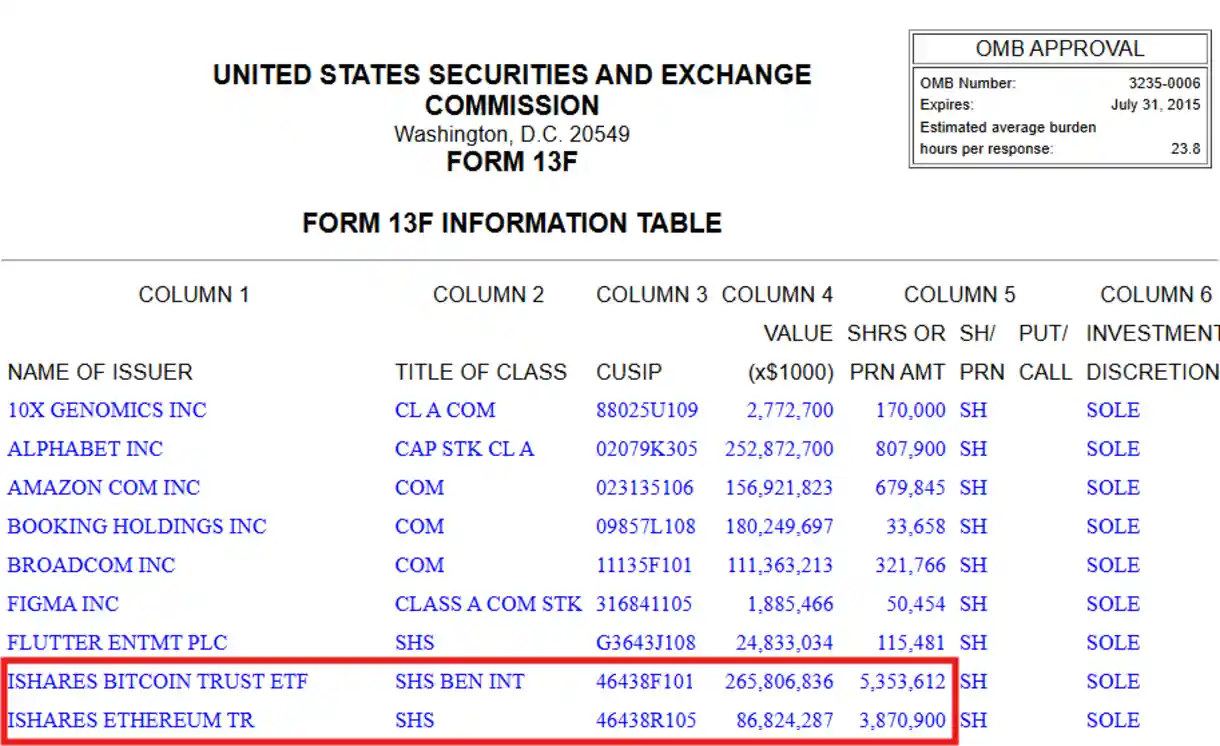1220x746 pixels.
Task: Click the SHS BEN INT class link
Action: 459,682
